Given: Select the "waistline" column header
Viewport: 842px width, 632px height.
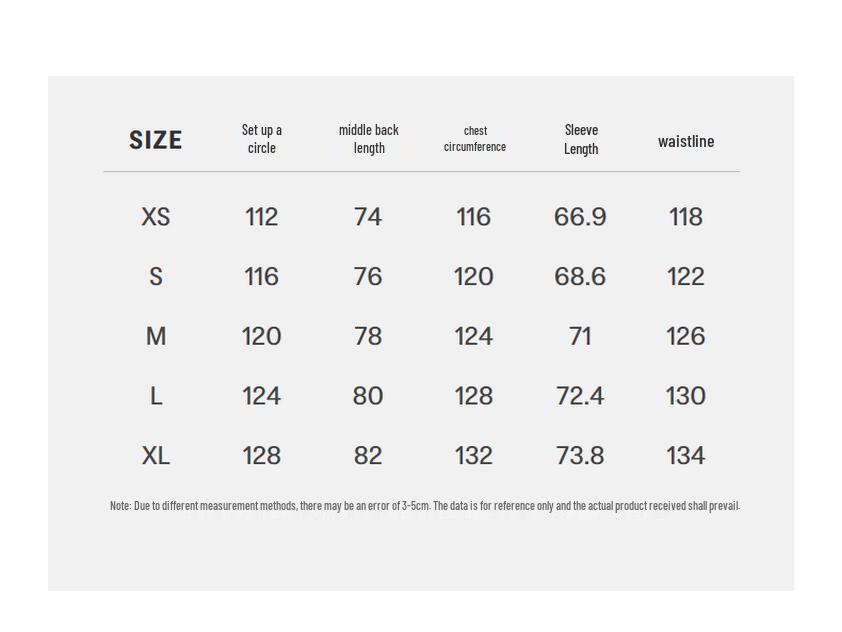Looking at the screenshot, I should [686, 141].
